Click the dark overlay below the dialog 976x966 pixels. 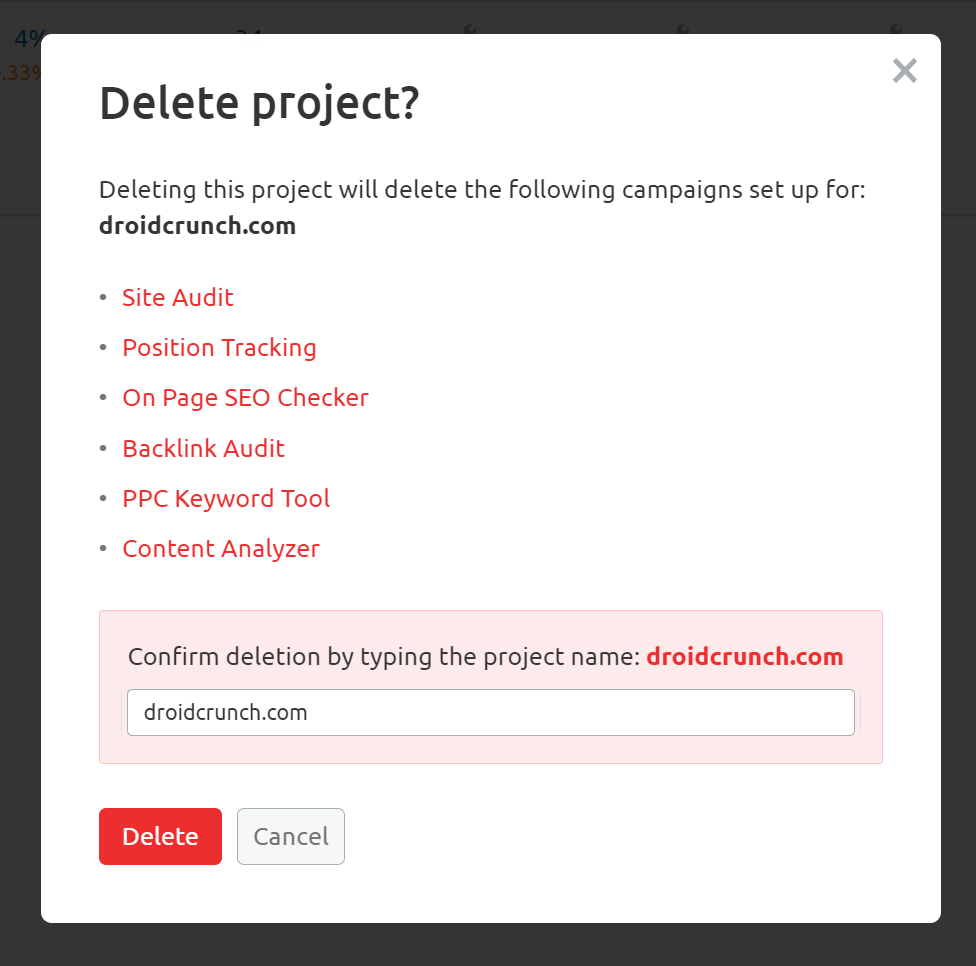click(488, 946)
